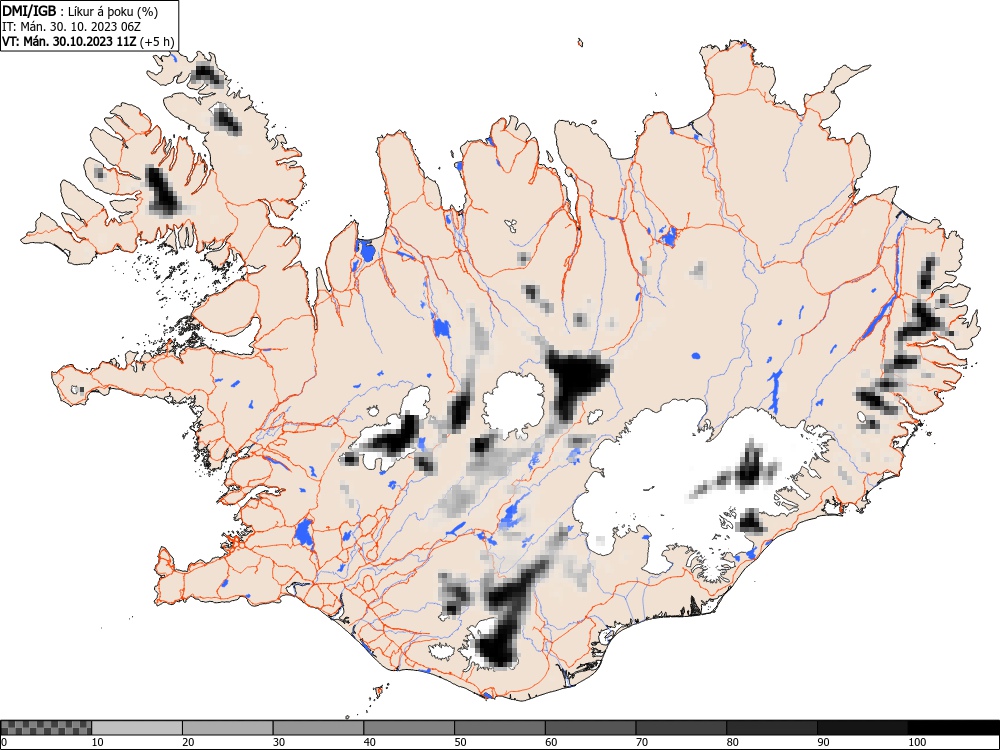Click the 'IT: Mán. 30. 10. 2023 06Z' line
1000x750 pixels.
(x=71, y=27)
